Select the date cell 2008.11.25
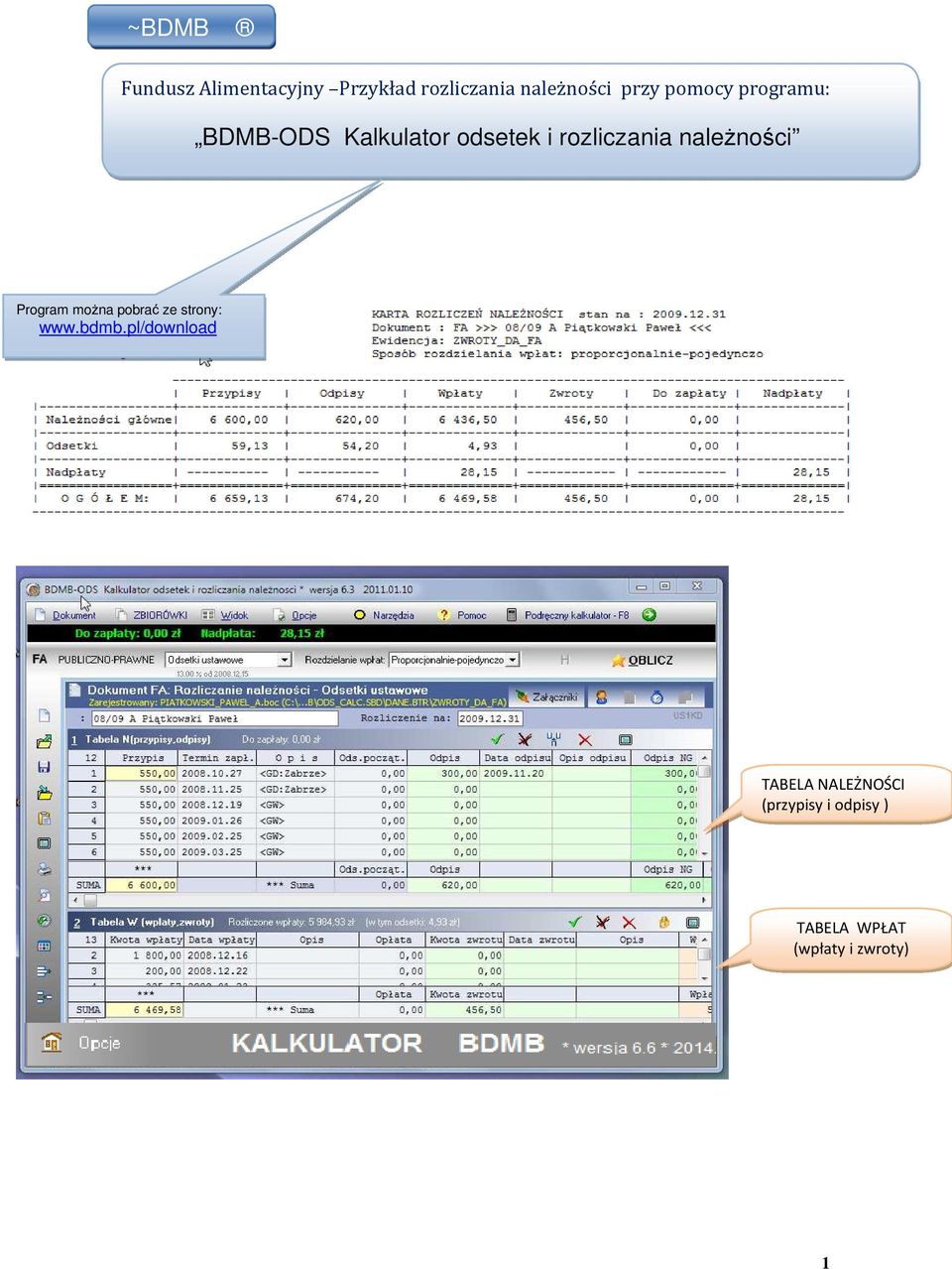The image size is (952, 1269). tap(217, 790)
